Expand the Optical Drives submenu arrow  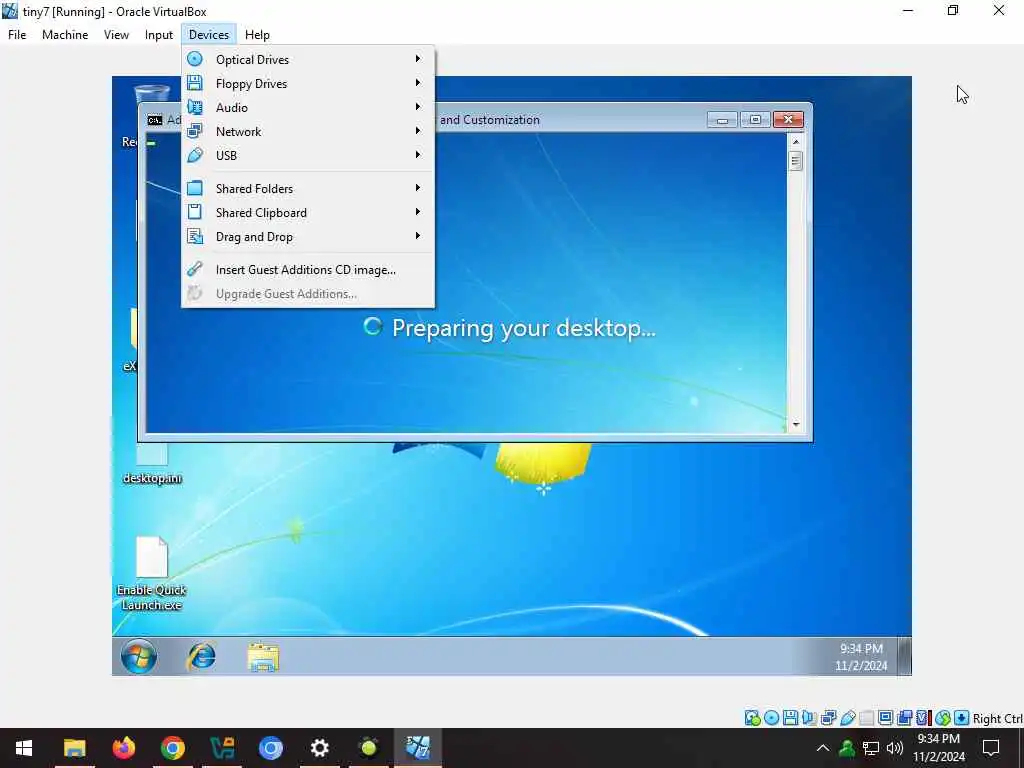point(418,59)
